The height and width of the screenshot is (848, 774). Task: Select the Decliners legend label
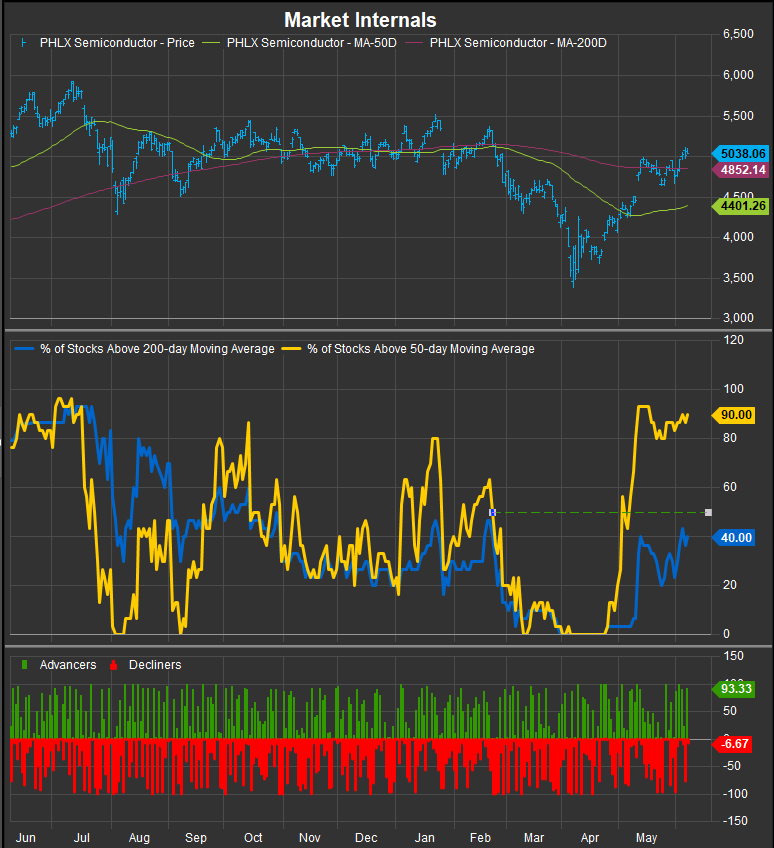[x=155, y=665]
